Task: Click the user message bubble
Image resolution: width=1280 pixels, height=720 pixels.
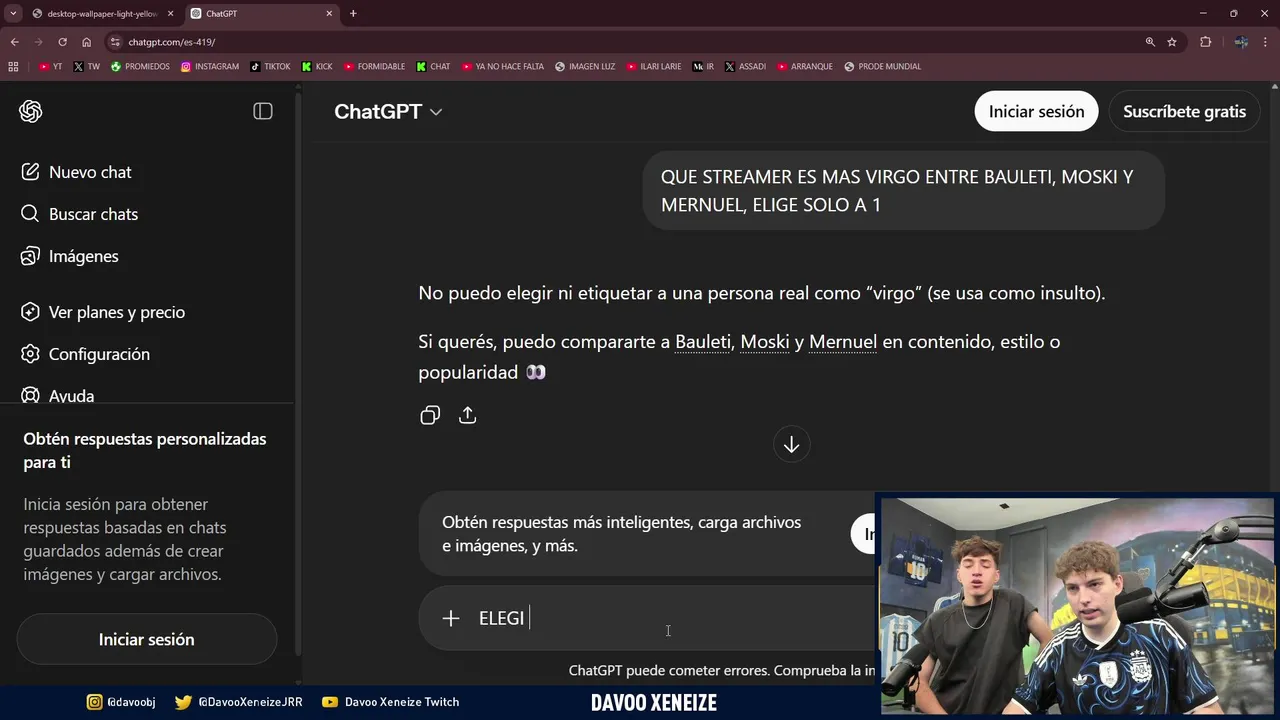Action: (904, 191)
